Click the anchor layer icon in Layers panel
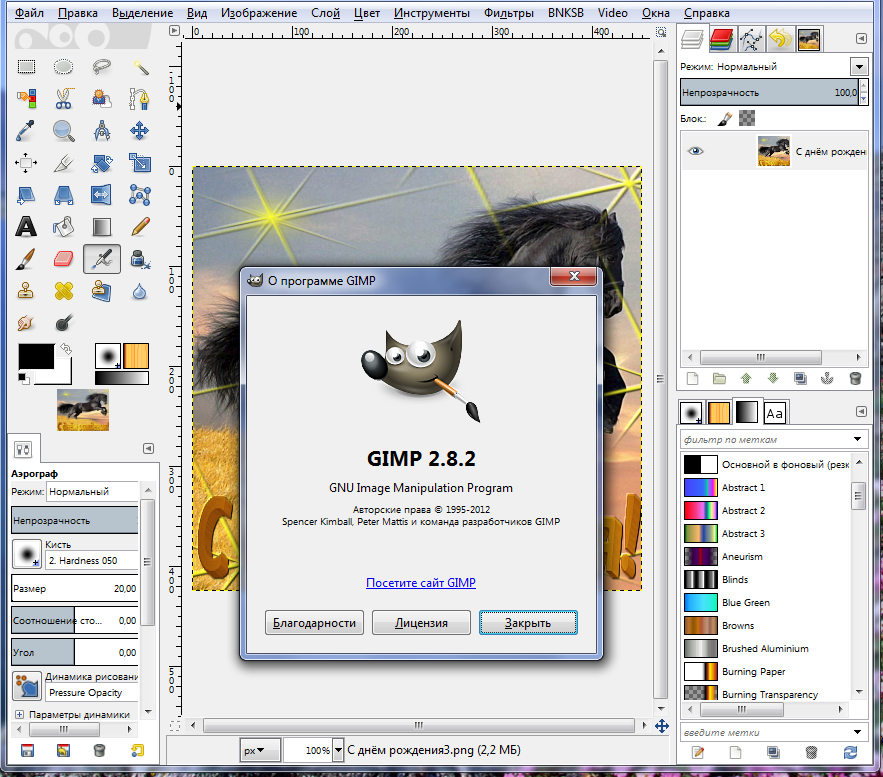Image resolution: width=883 pixels, height=777 pixels. point(827,378)
